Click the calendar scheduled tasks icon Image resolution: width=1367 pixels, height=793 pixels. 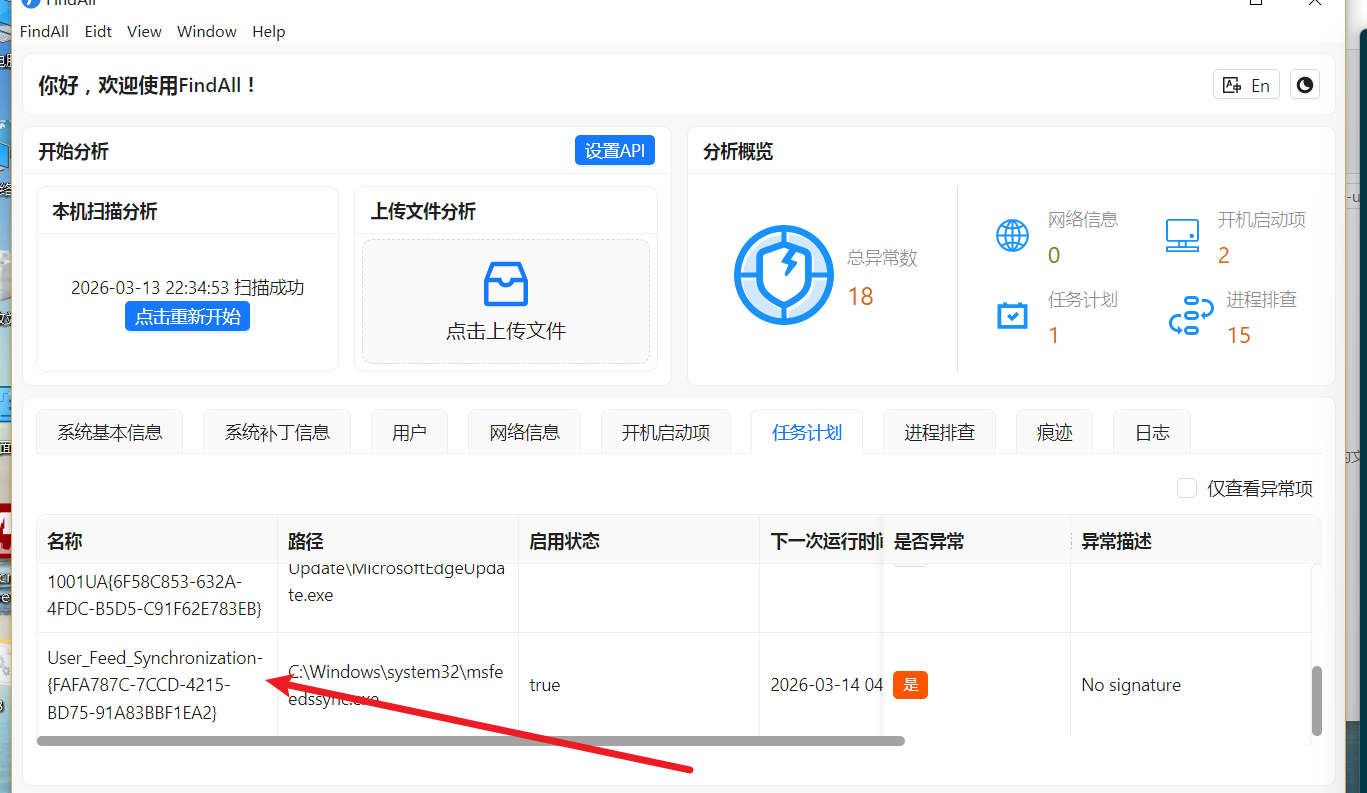click(1012, 316)
